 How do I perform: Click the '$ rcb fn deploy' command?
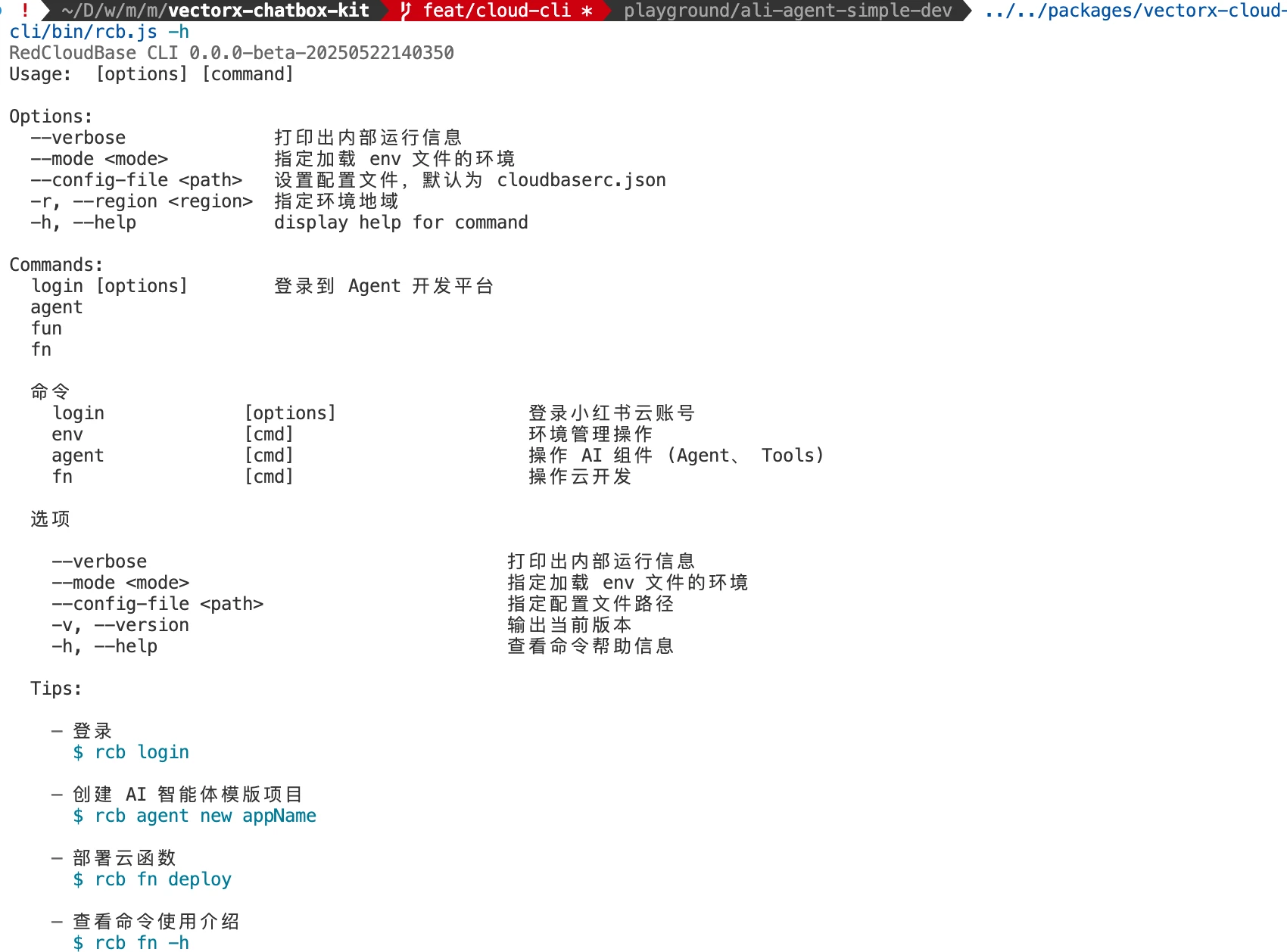[152, 879]
